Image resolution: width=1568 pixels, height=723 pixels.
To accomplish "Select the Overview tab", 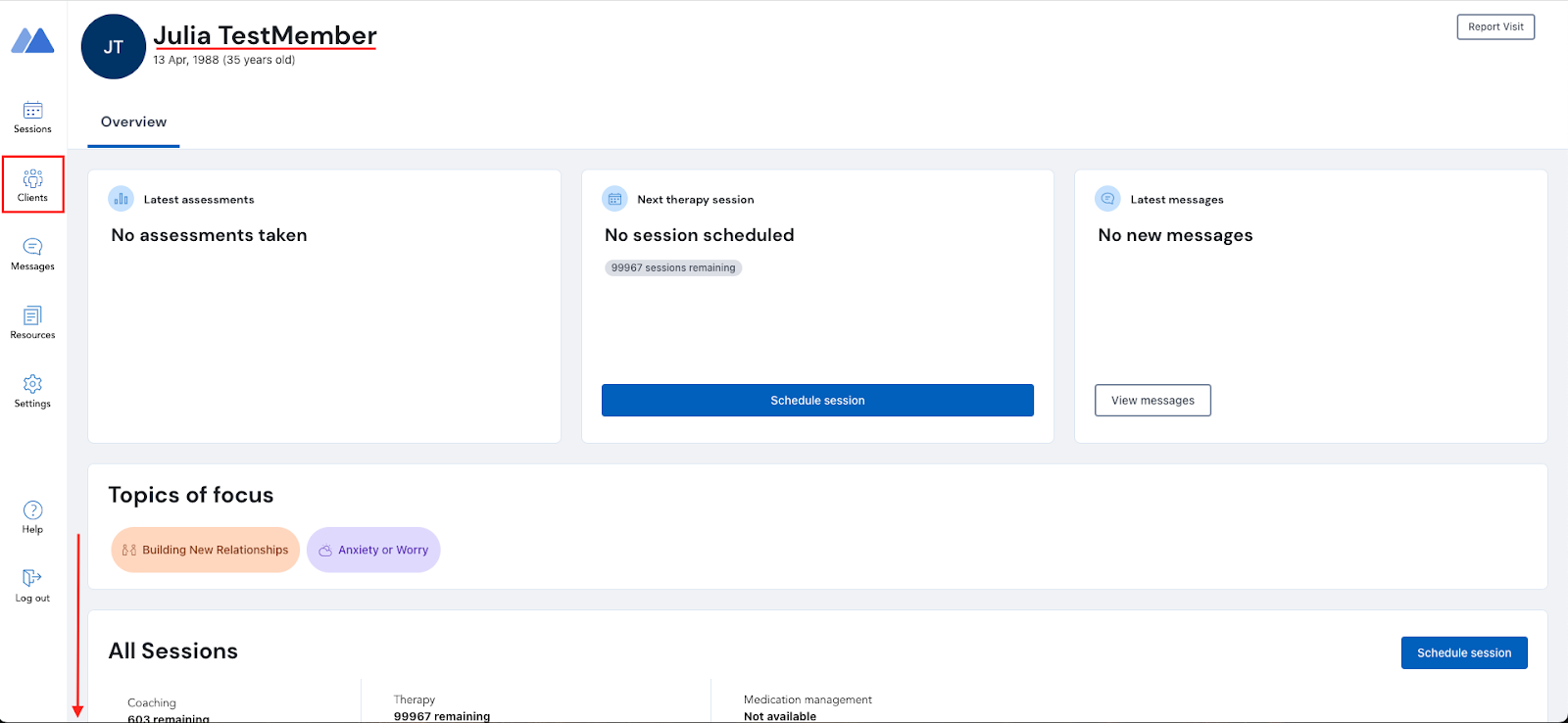I will click(x=133, y=122).
